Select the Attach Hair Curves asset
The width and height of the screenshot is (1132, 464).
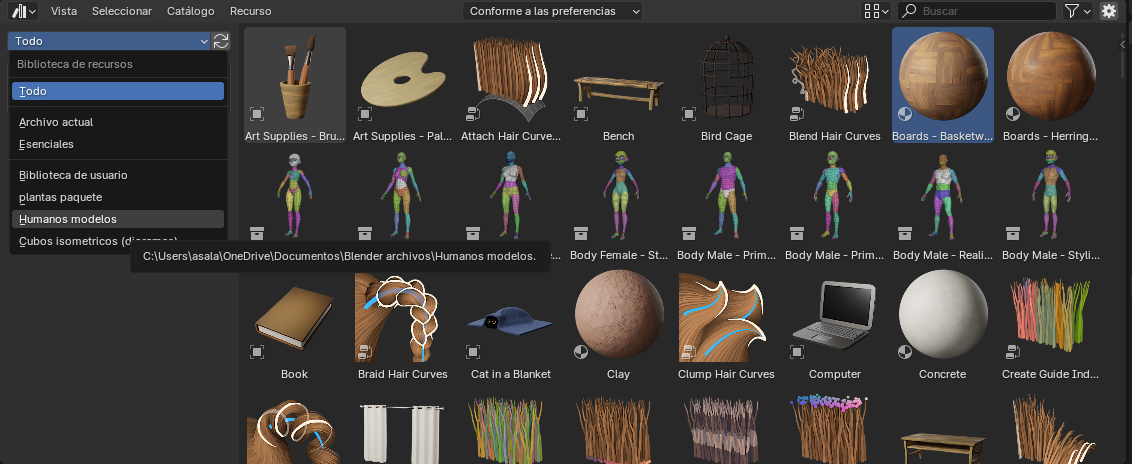click(511, 85)
